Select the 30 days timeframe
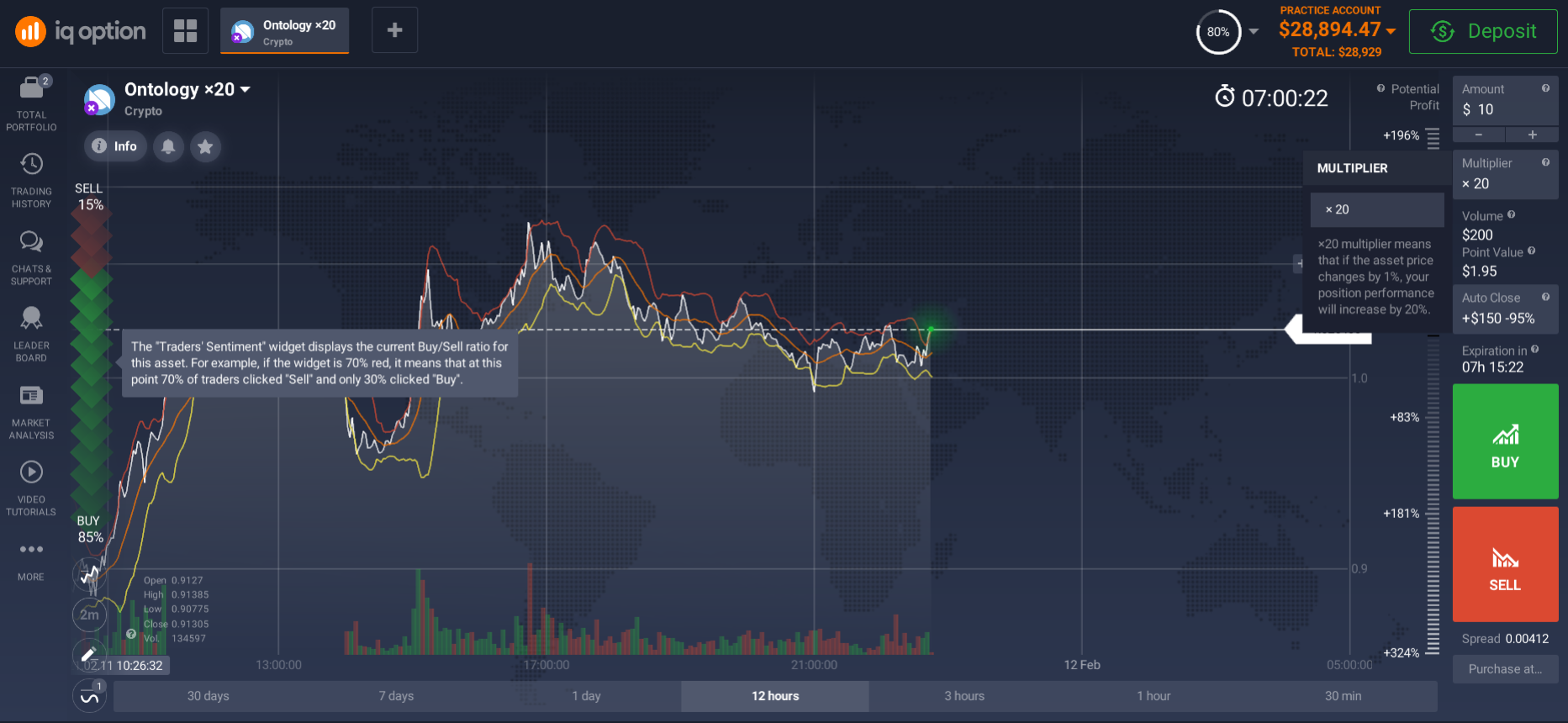 click(208, 696)
